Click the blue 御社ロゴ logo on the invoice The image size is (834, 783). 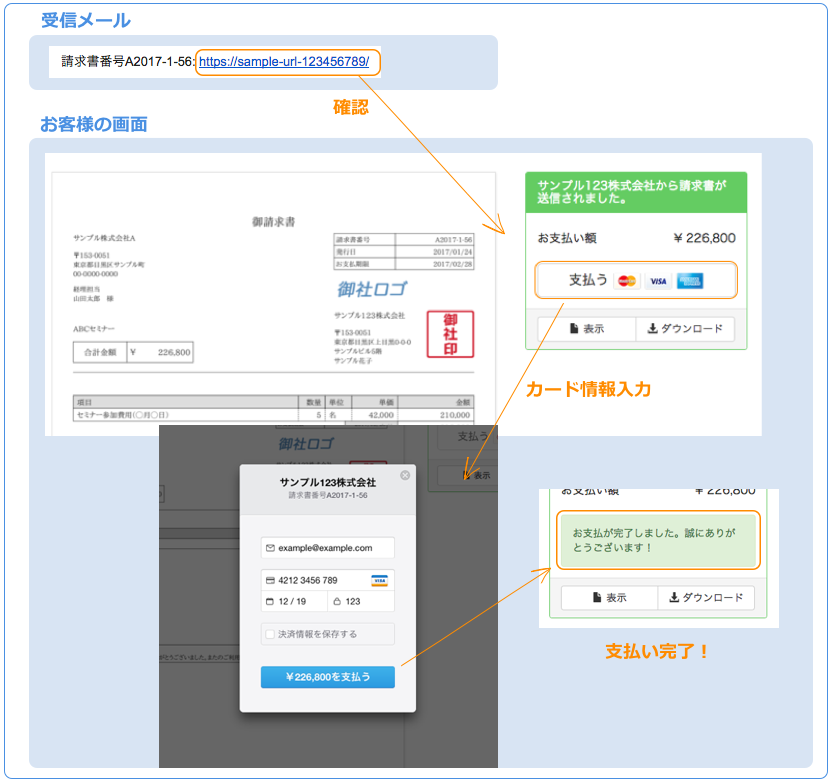[372, 290]
